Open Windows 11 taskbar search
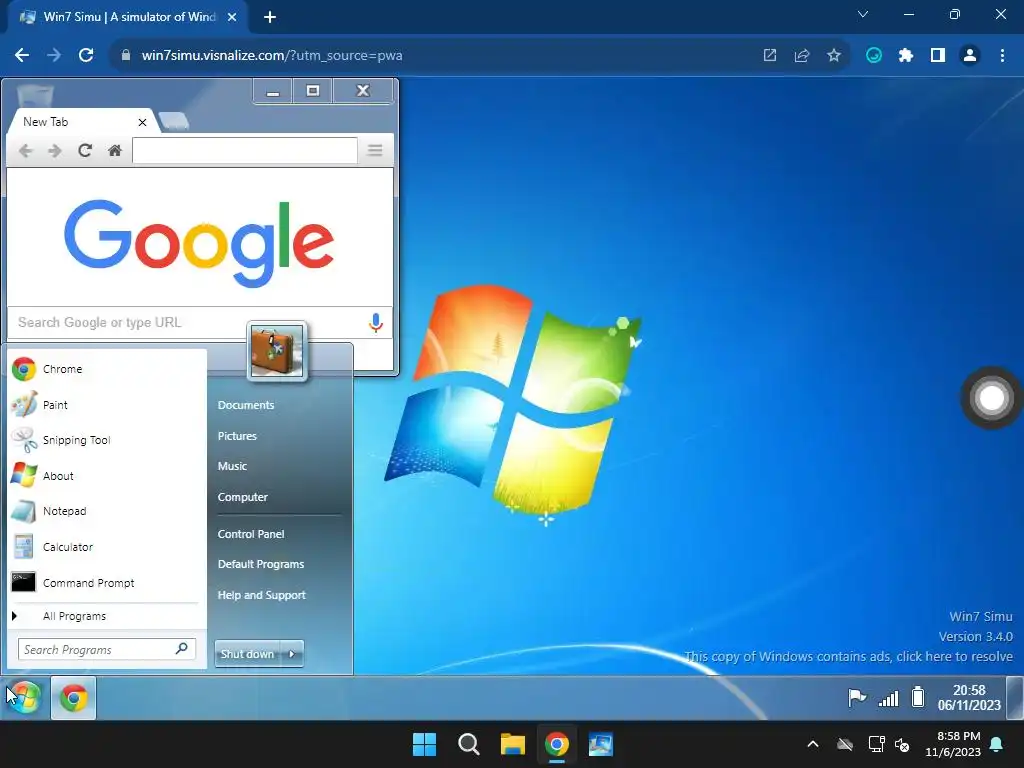Viewport: 1024px width, 768px height. [469, 744]
